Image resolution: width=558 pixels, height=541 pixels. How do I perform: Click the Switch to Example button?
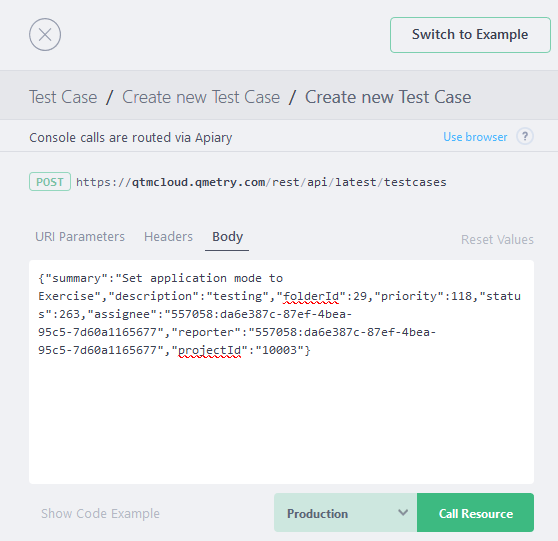(470, 35)
